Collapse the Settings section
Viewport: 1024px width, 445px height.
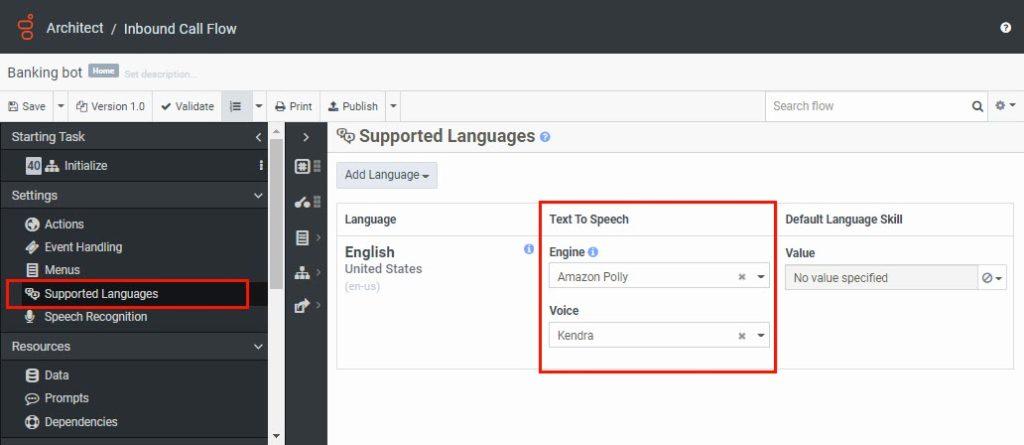(258, 195)
